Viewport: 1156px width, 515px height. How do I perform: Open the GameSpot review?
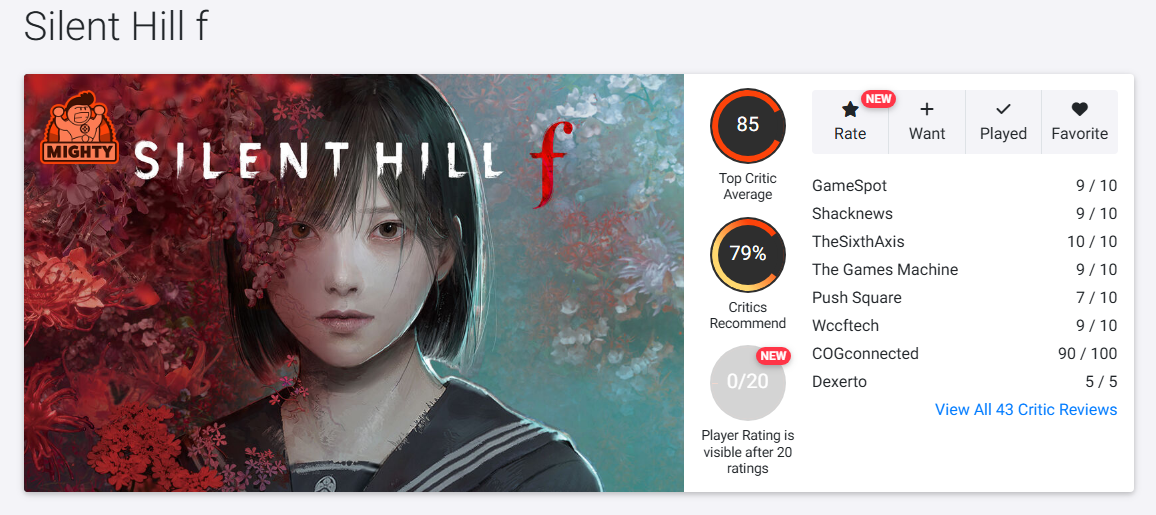tap(964, 186)
